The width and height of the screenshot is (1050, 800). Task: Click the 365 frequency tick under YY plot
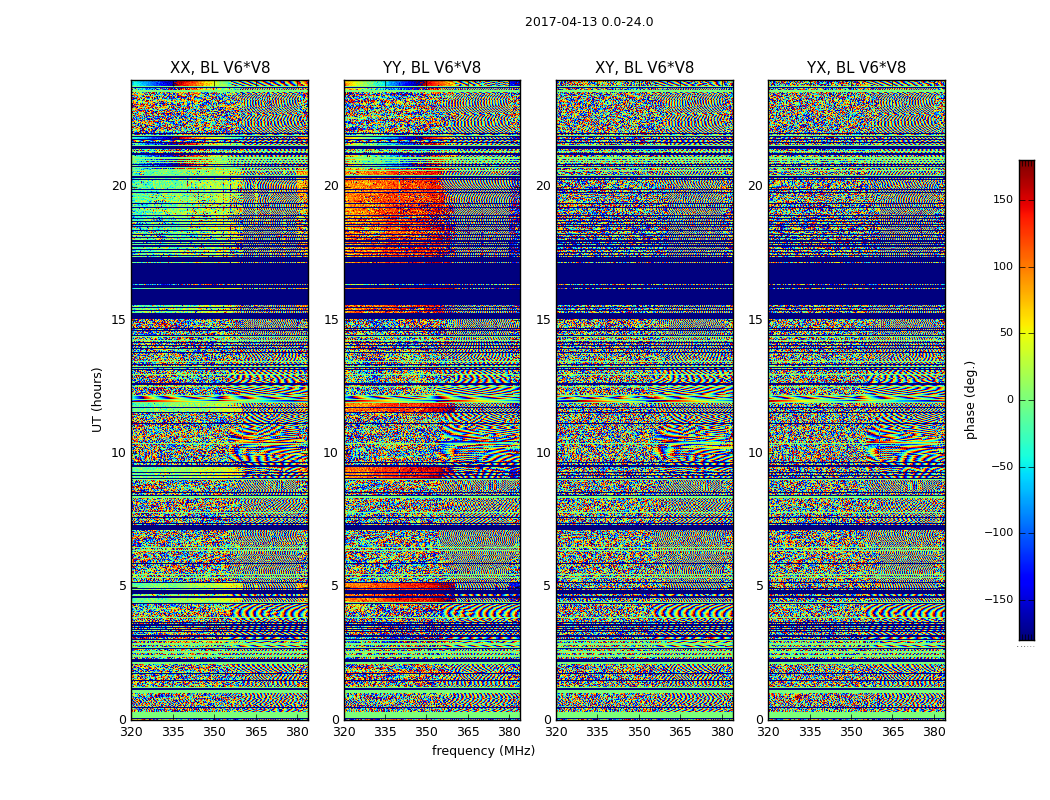point(468,732)
